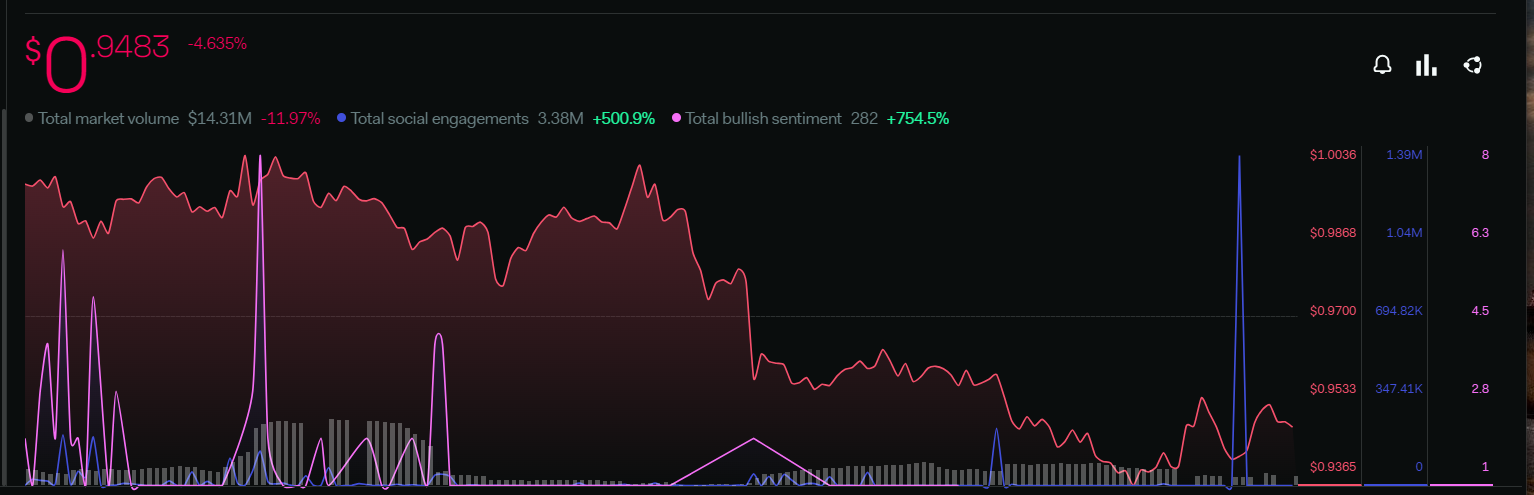Click the $1.0036 price axis label
The height and width of the screenshot is (495, 1534).
(x=1333, y=155)
